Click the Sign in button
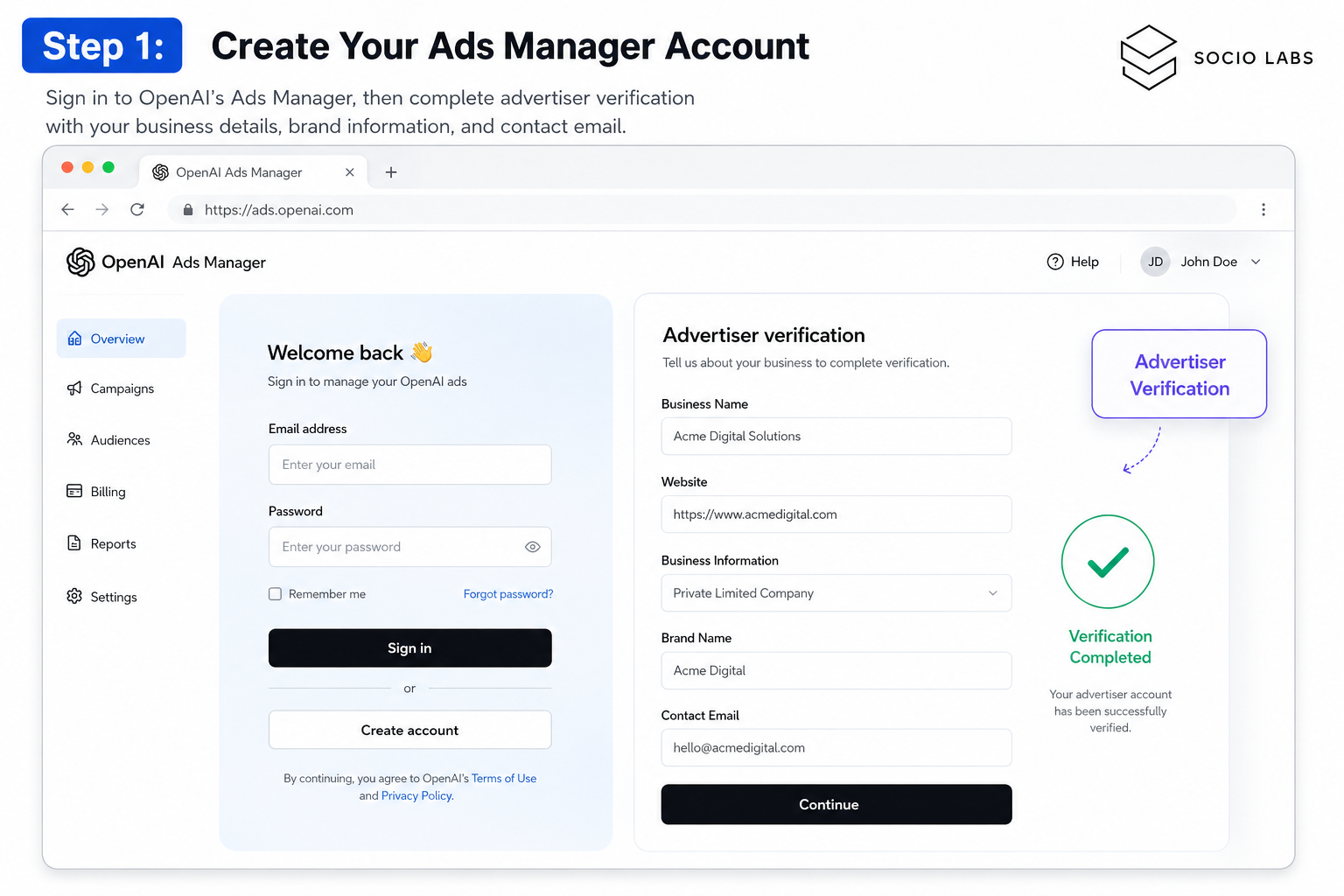Image resolution: width=1344 pixels, height=896 pixels. 409,648
